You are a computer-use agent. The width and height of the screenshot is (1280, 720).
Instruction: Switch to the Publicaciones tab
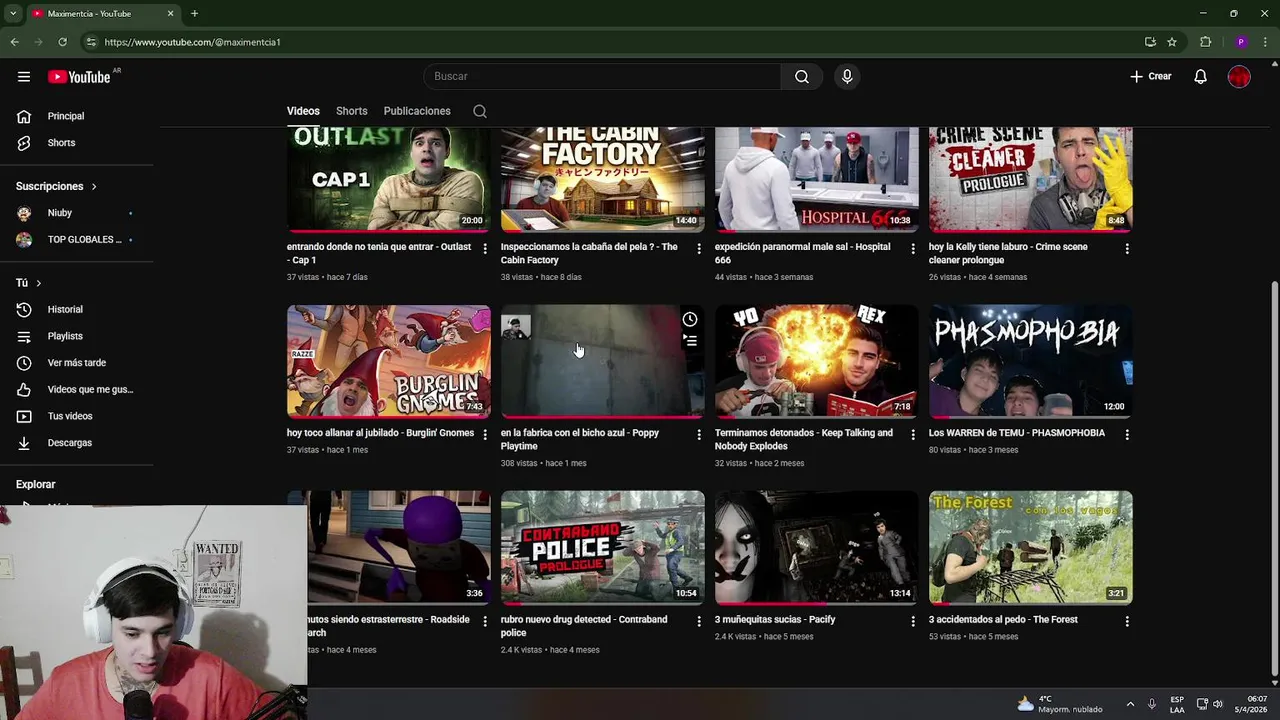click(417, 111)
